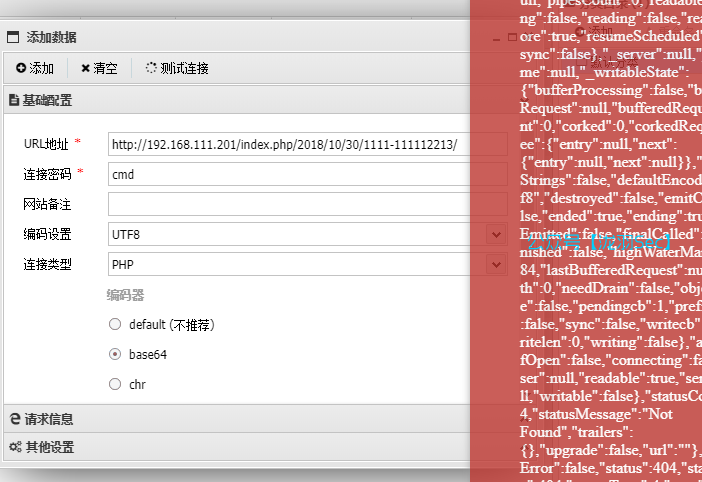Click the 添加数据 window title icon
This screenshot has height=482, width=702.
13,37
